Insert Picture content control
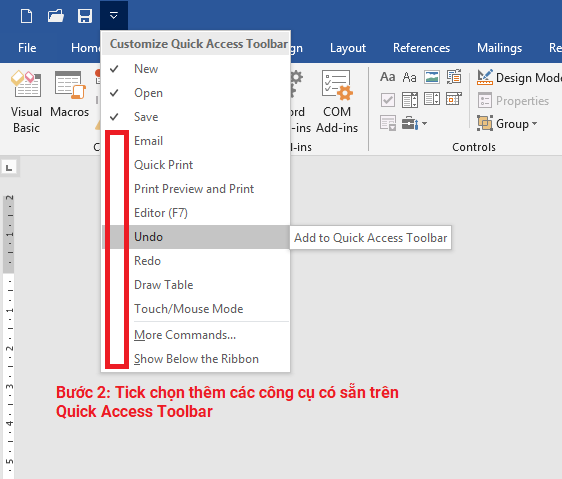562x479 pixels. click(x=432, y=77)
